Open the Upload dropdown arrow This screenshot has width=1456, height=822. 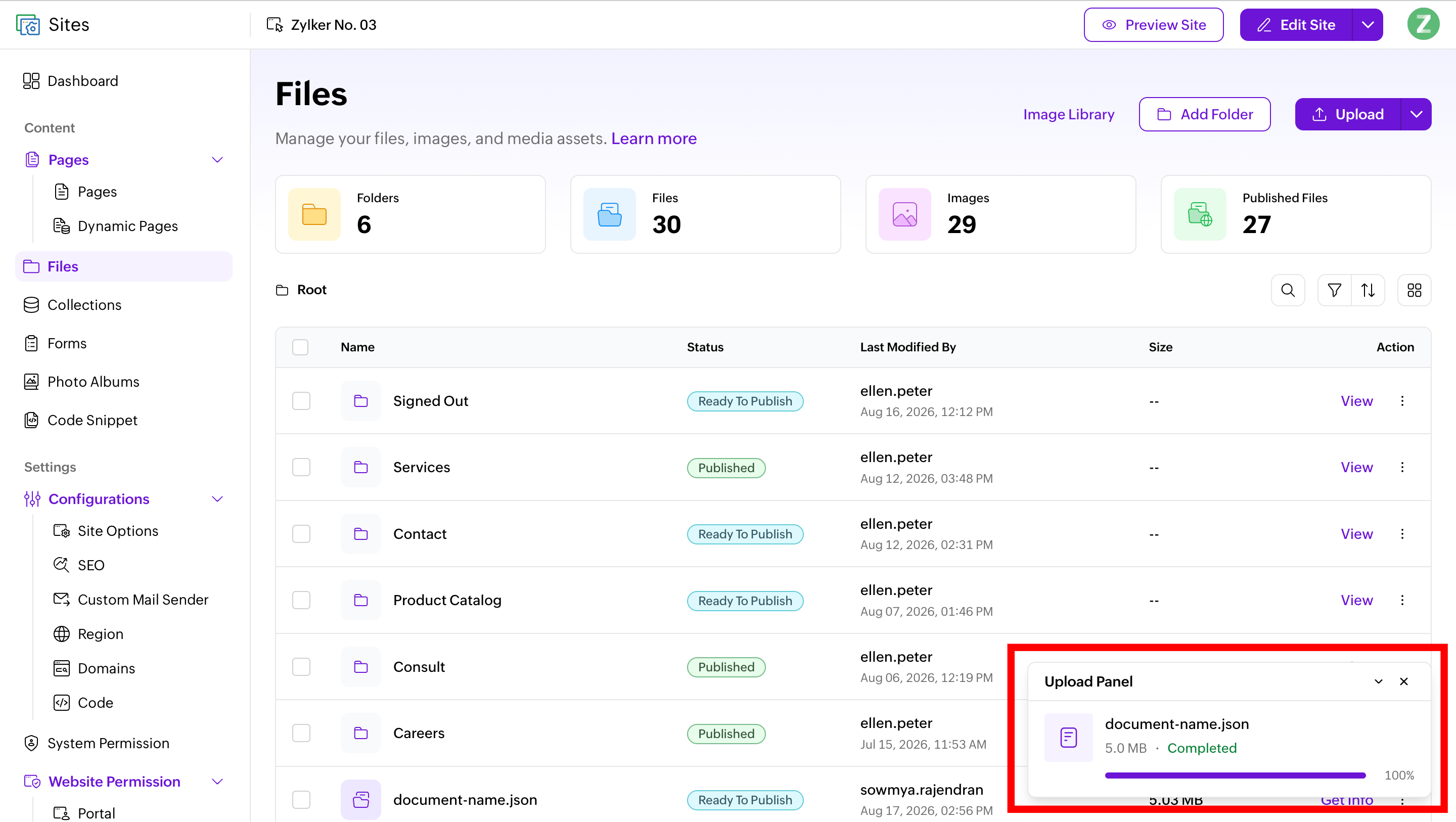click(1417, 114)
